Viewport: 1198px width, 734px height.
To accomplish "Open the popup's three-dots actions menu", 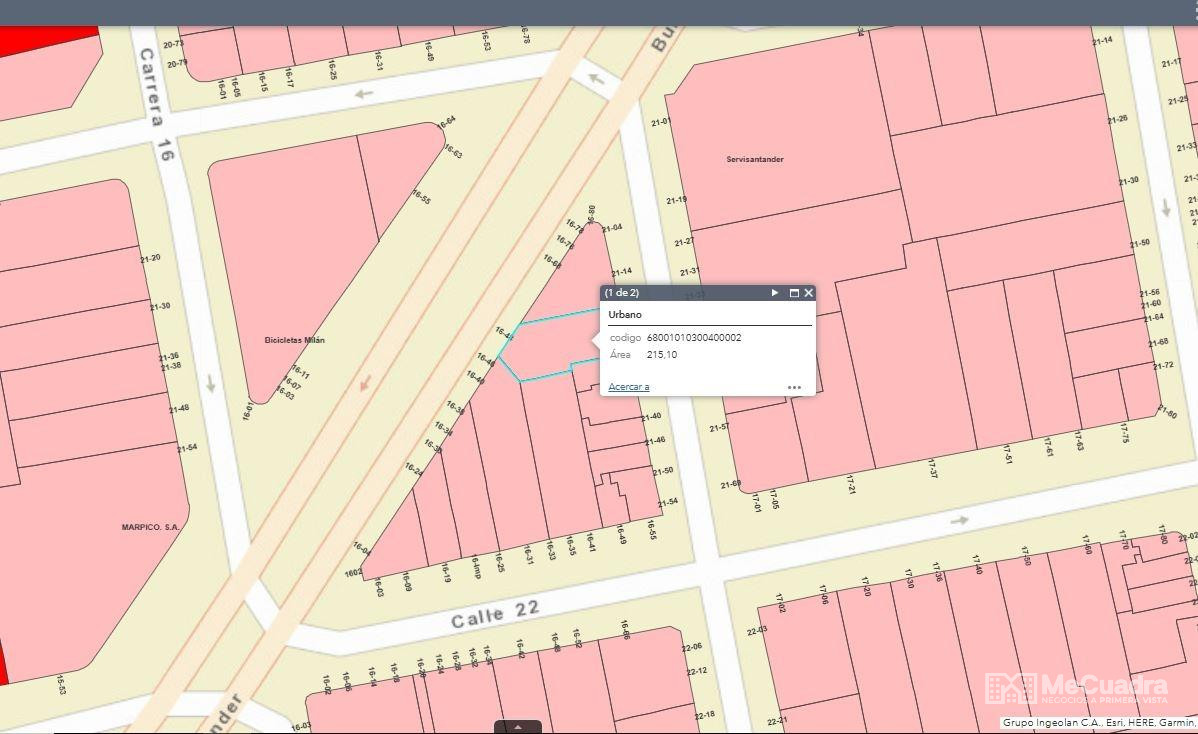I will pyautogui.click(x=794, y=387).
